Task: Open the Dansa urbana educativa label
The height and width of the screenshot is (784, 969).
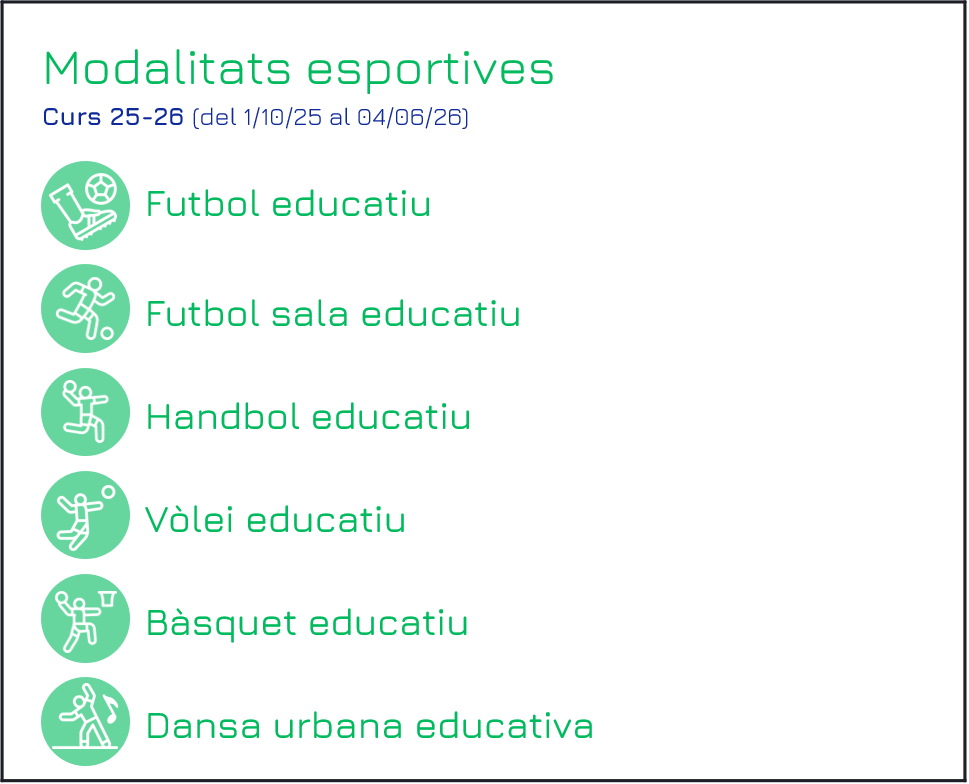Action: [x=370, y=726]
